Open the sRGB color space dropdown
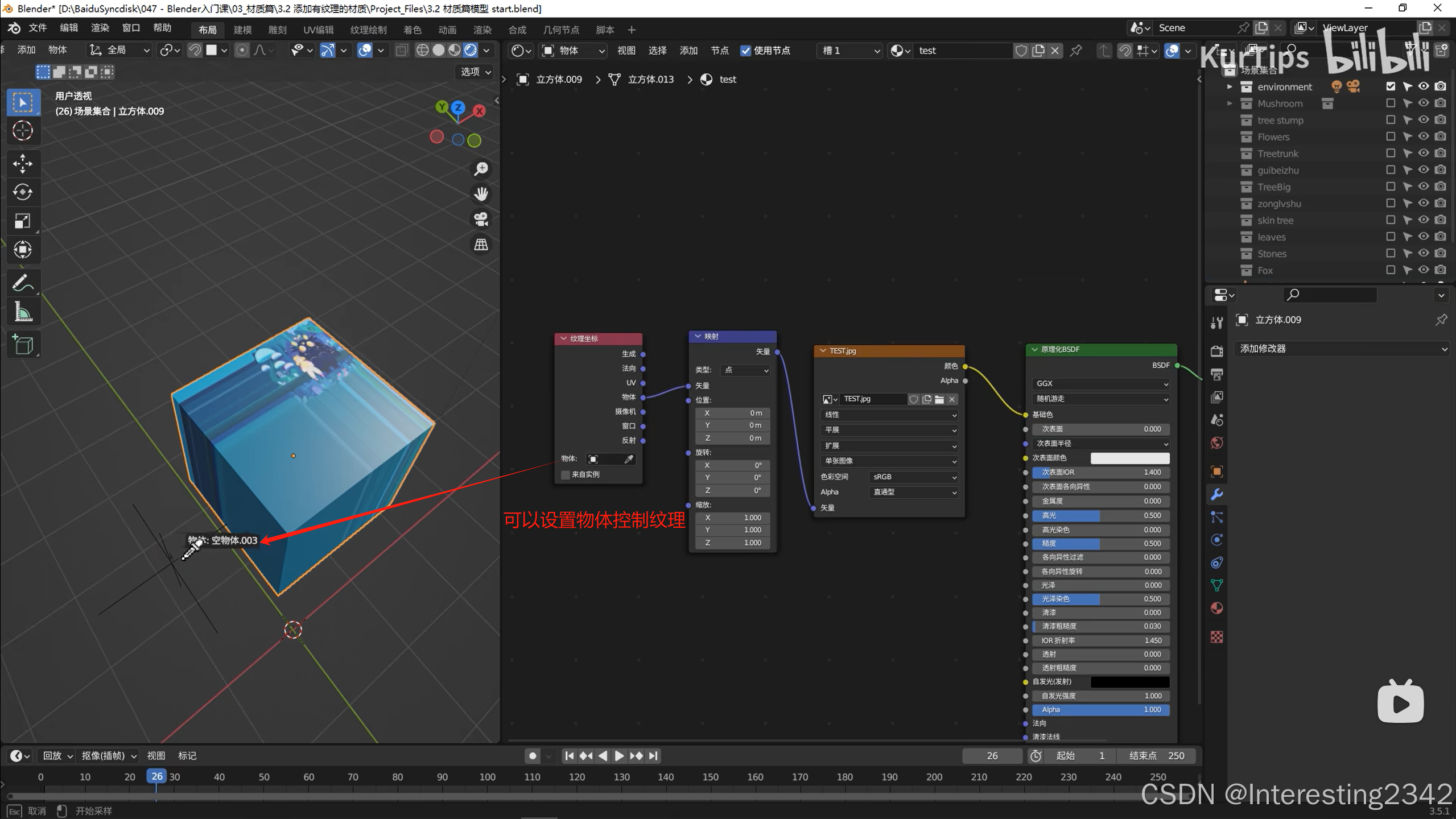The height and width of the screenshot is (819, 1456). click(x=913, y=477)
